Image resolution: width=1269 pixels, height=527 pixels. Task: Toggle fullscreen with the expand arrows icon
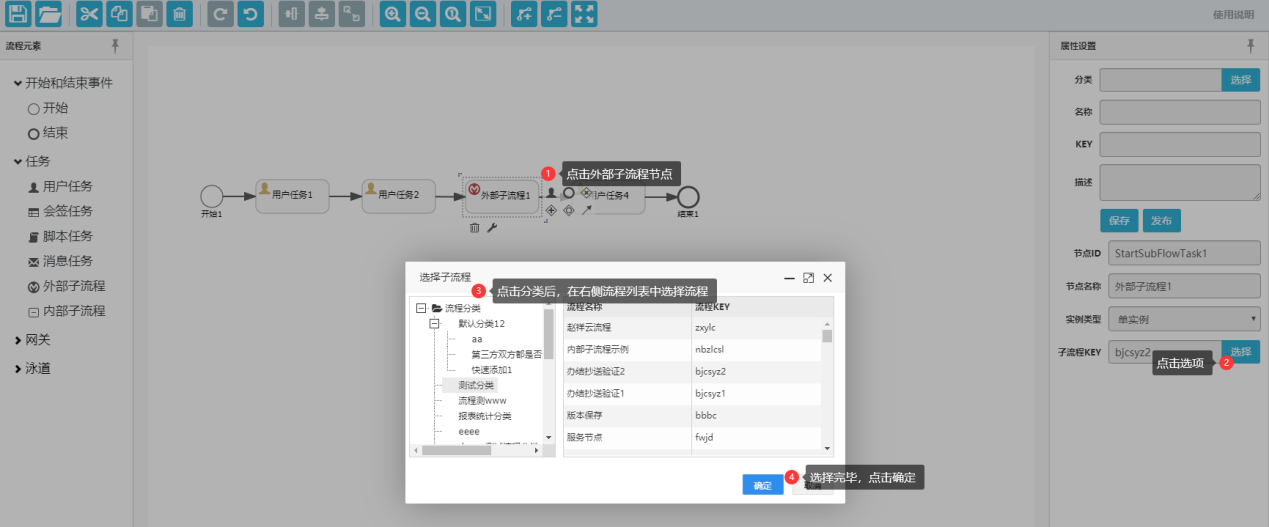pyautogui.click(x=585, y=14)
